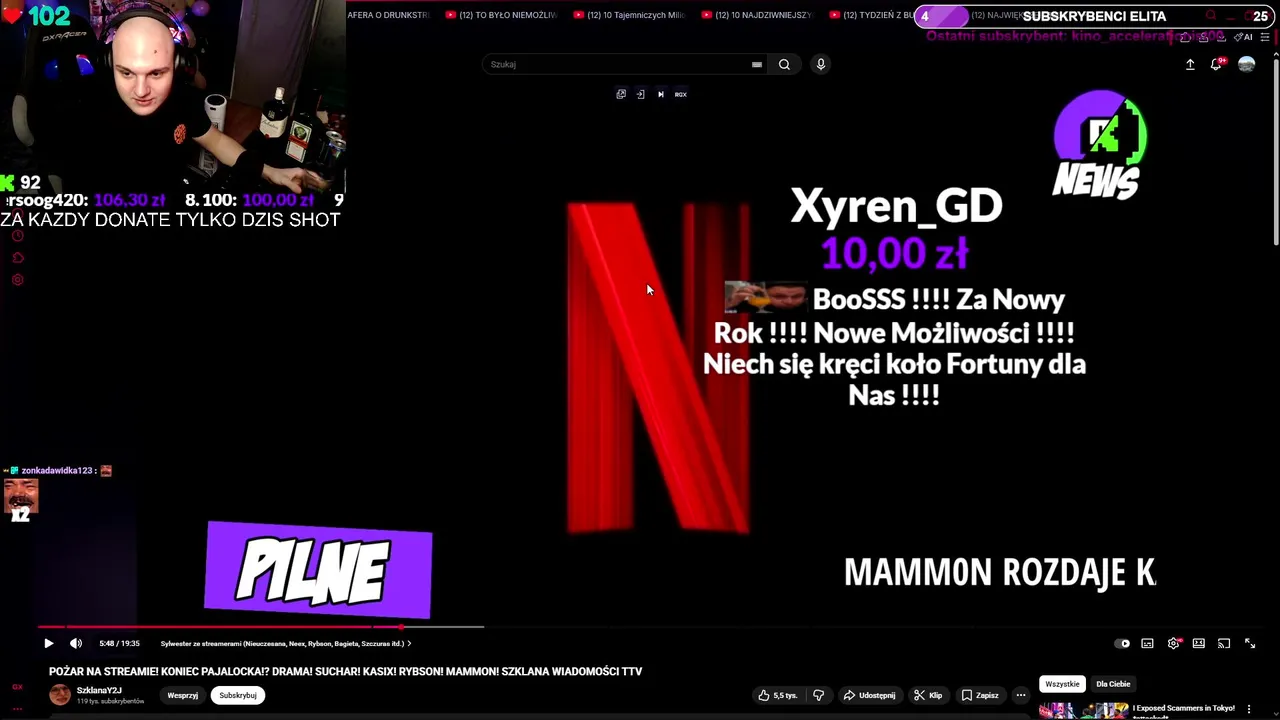Open the SzklanaY2J channel avatar
The width and height of the screenshot is (1280, 720).
(60, 695)
